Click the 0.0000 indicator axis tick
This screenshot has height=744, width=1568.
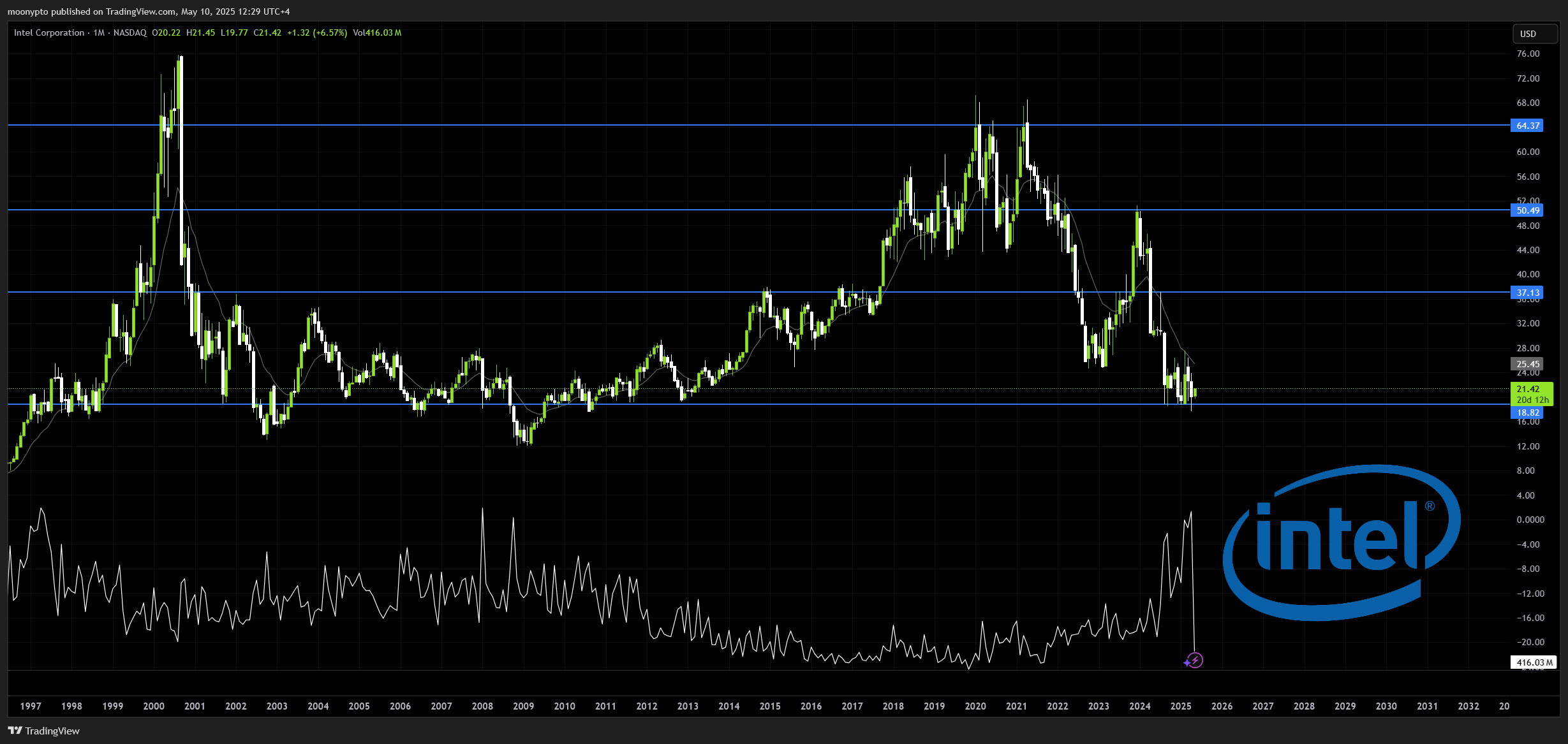[x=1530, y=520]
